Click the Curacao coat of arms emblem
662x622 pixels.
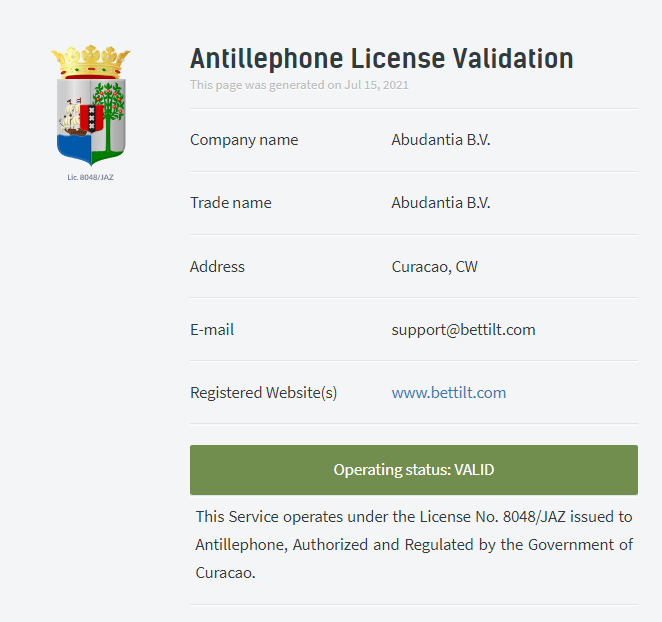[x=91, y=106]
